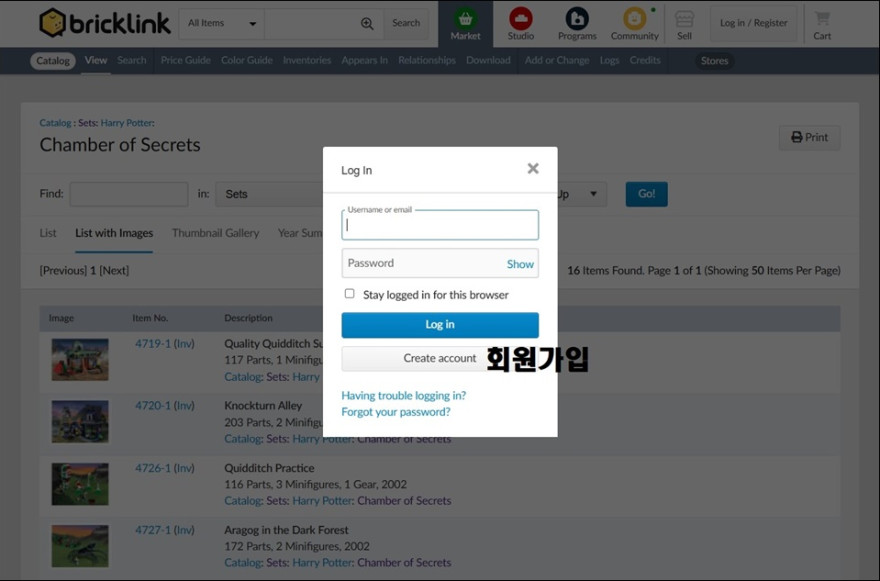The image size is (880, 581).
Task: Click the Find text field
Action: pyautogui.click(x=129, y=194)
